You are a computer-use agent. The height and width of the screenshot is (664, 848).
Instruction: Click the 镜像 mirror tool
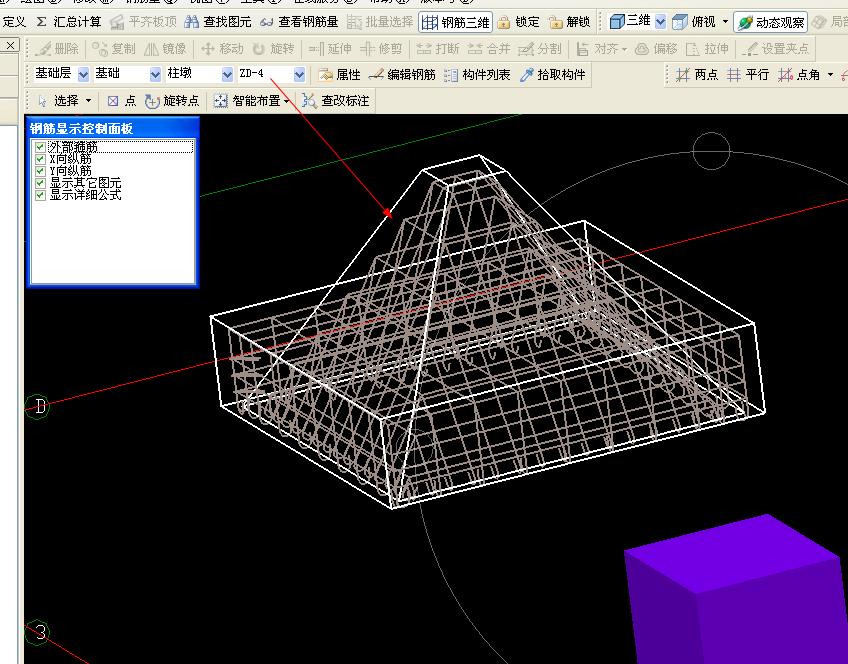[x=165, y=49]
